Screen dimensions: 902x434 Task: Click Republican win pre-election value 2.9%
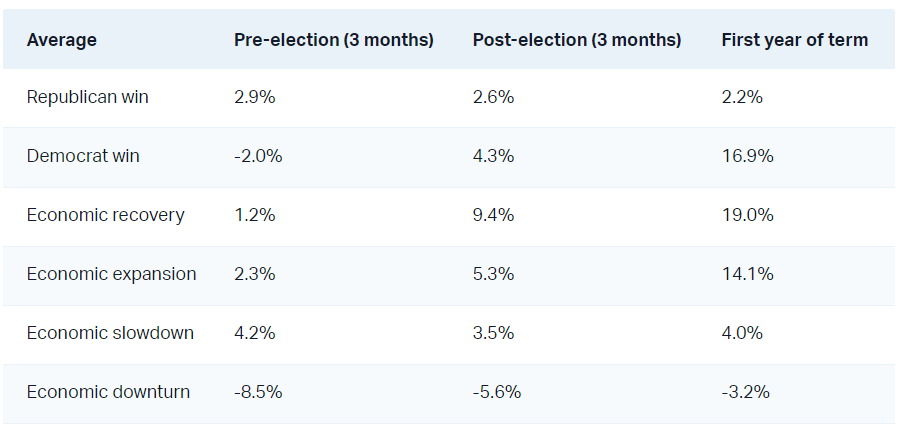coord(253,97)
